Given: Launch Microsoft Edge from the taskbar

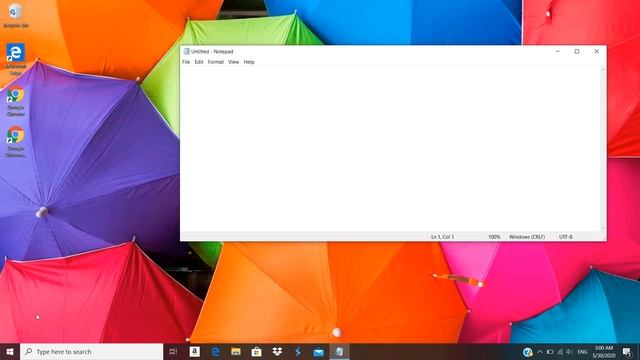Looking at the screenshot, I should (x=216, y=351).
